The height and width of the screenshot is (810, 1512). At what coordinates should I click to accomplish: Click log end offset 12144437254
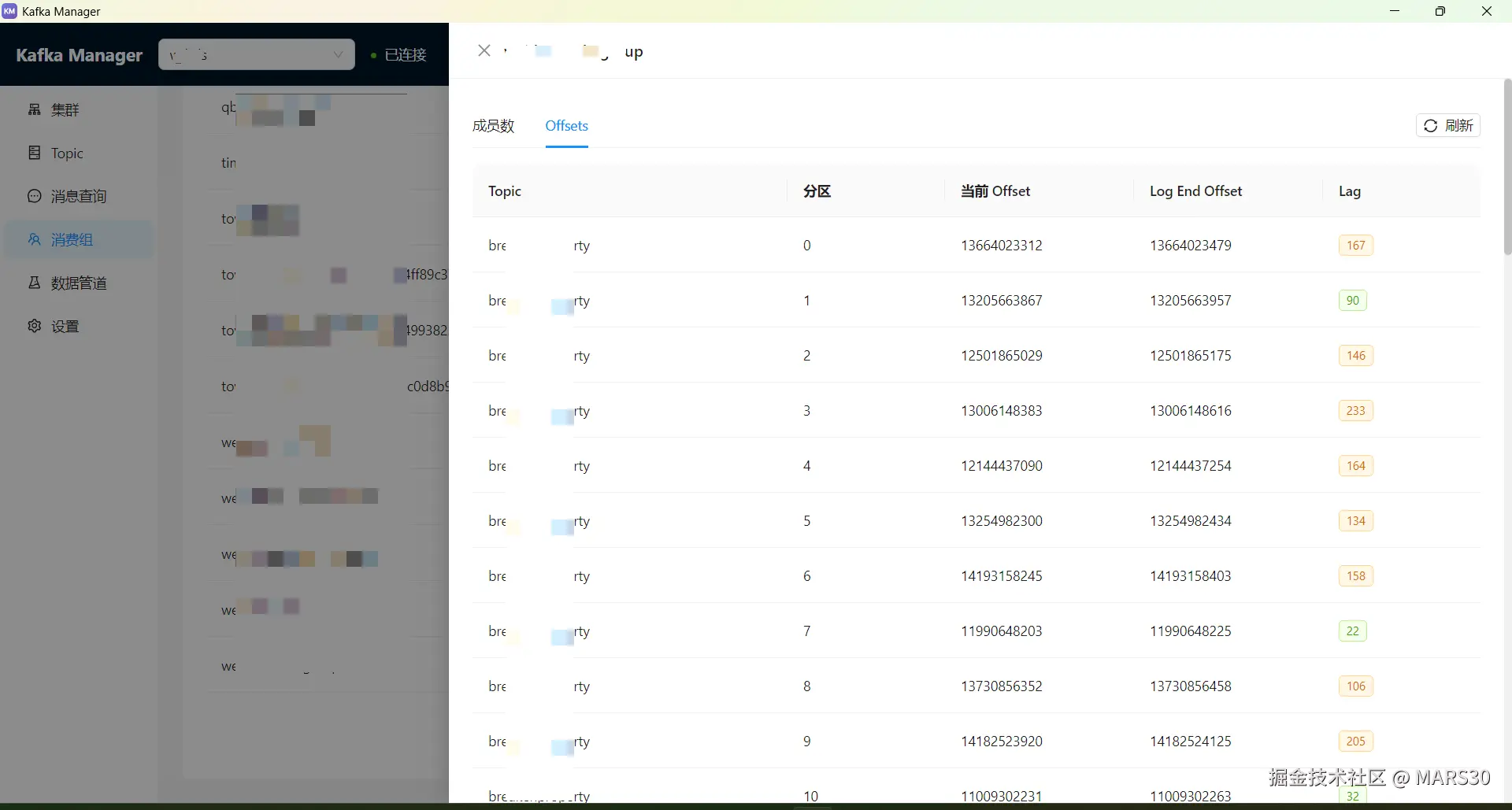pos(1191,466)
